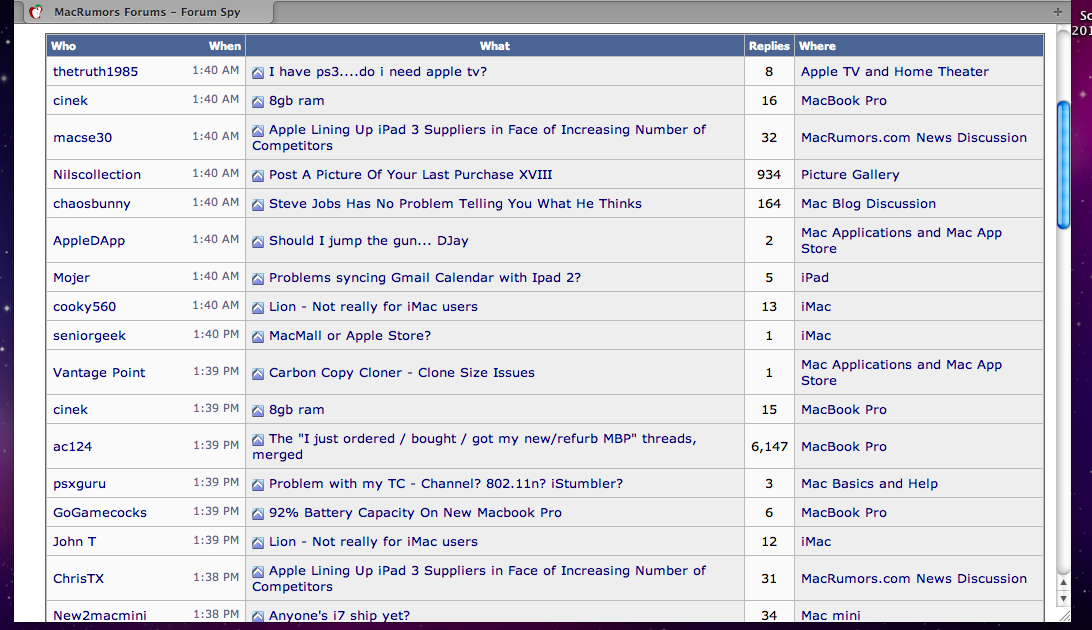Click the MacRumors apple favicon in the tab

pos(36,12)
